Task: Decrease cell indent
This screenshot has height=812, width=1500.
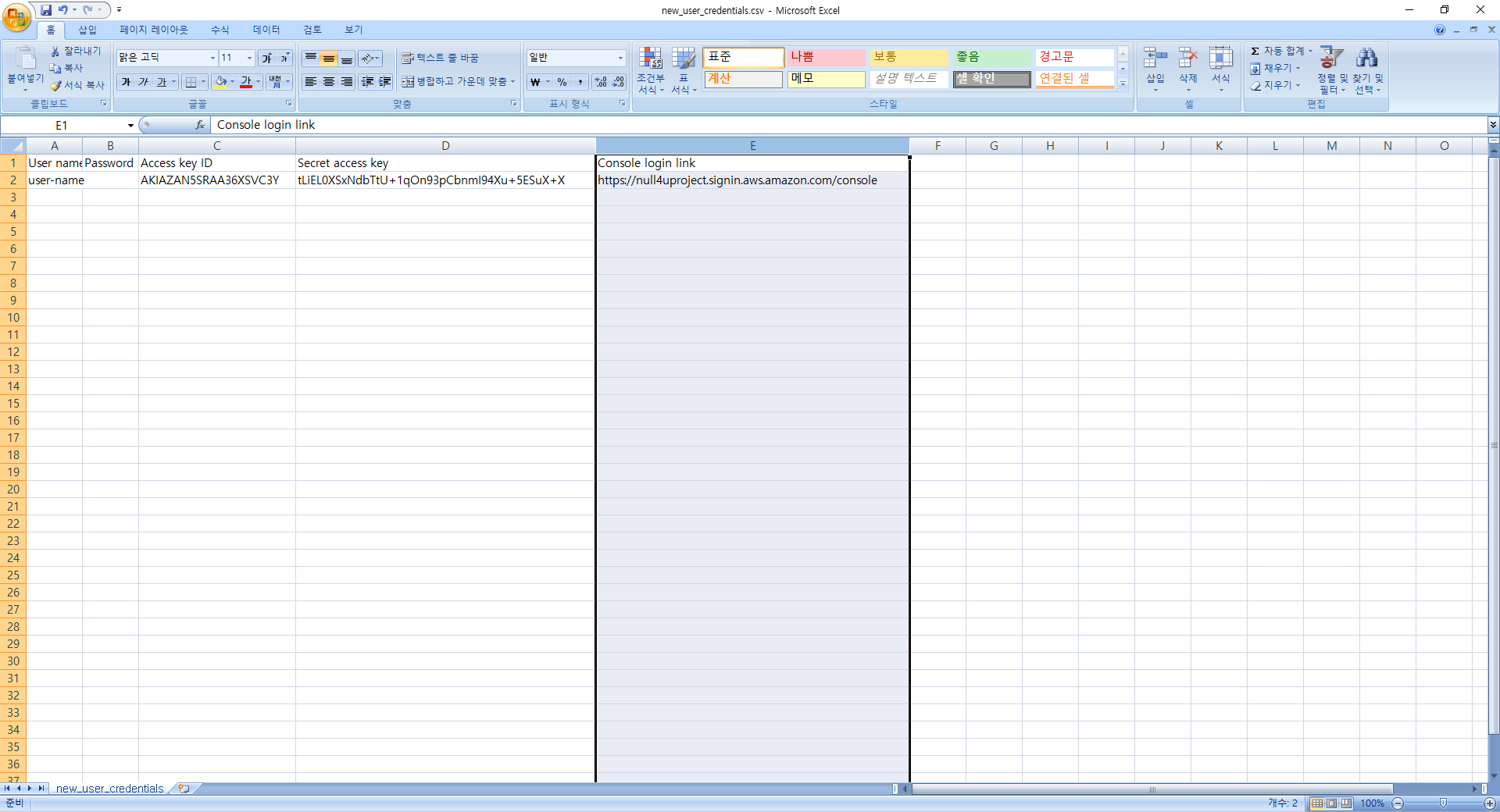Action: tap(367, 82)
